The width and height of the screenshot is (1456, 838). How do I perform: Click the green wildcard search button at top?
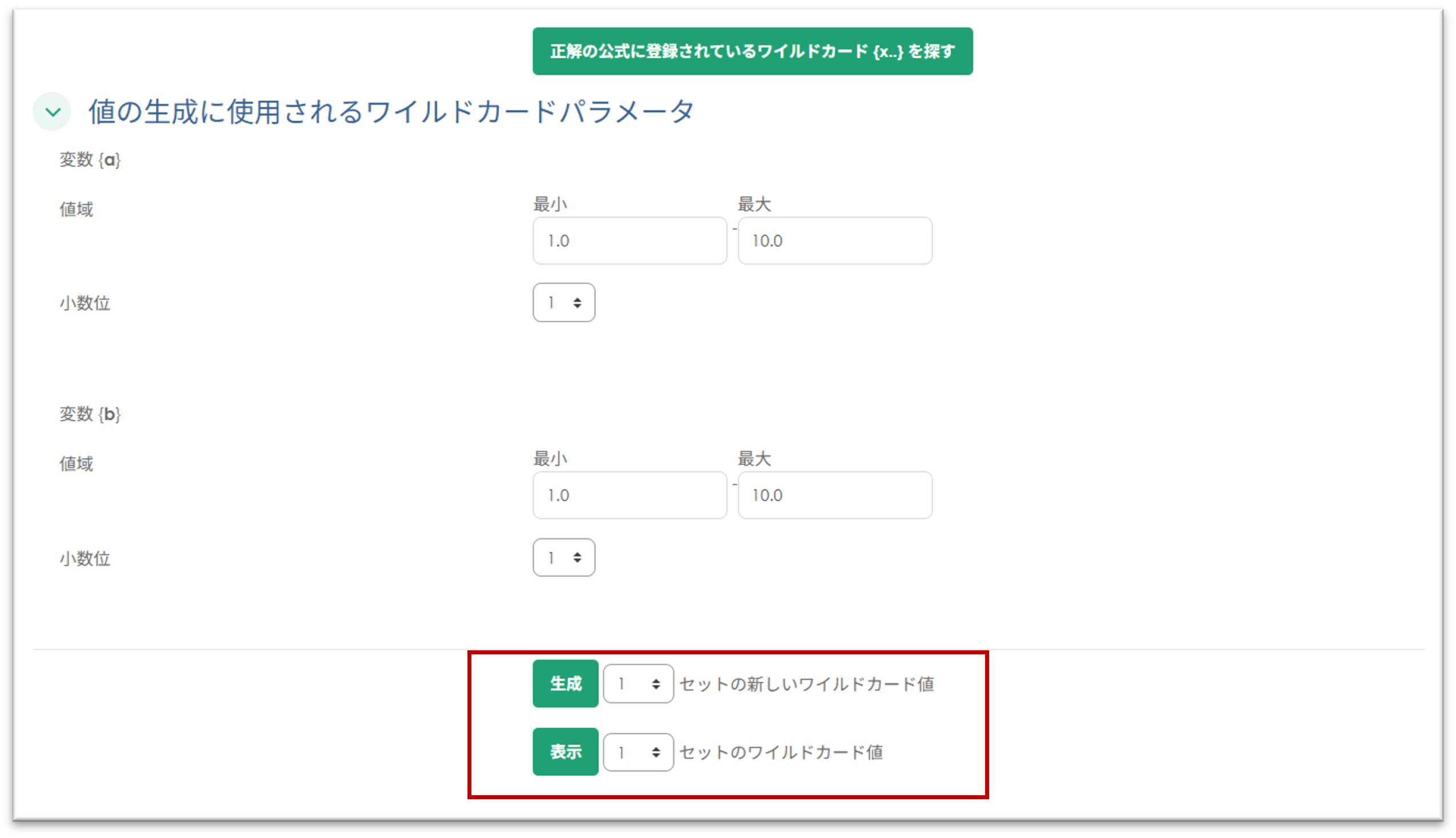tap(752, 51)
